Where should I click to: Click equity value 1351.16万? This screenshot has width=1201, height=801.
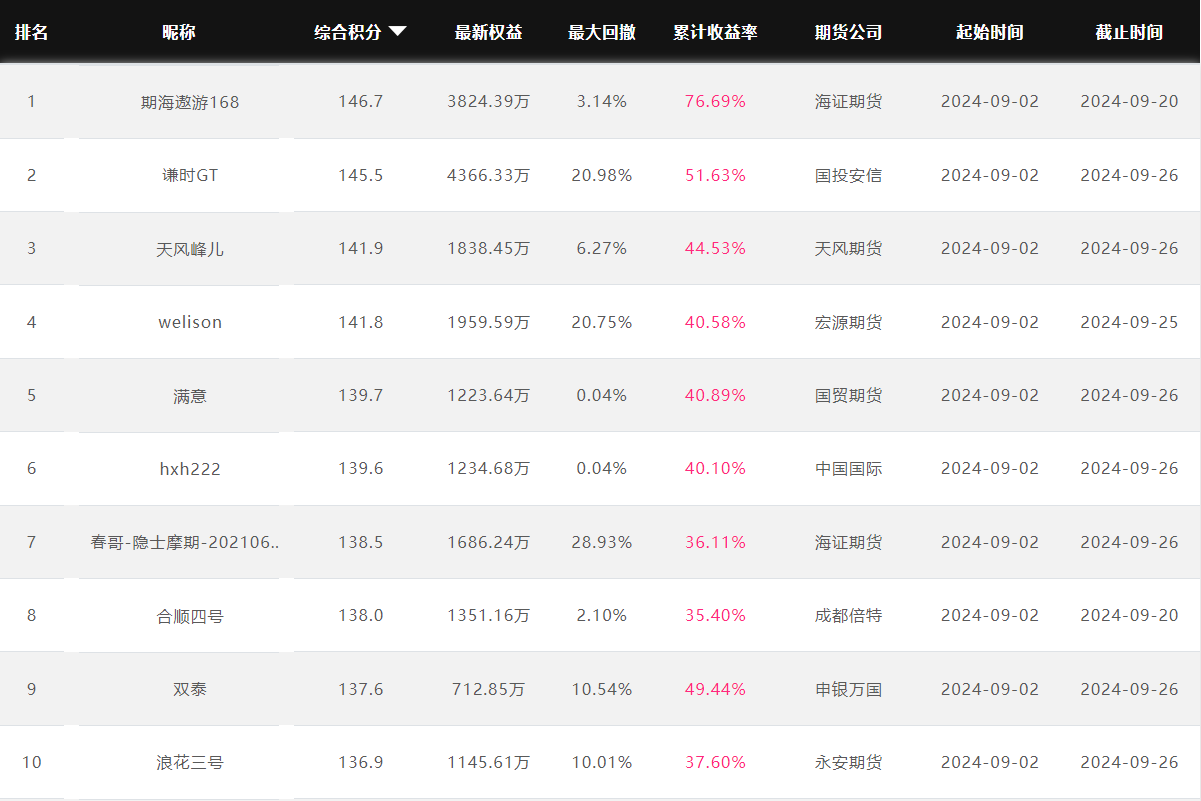488,616
